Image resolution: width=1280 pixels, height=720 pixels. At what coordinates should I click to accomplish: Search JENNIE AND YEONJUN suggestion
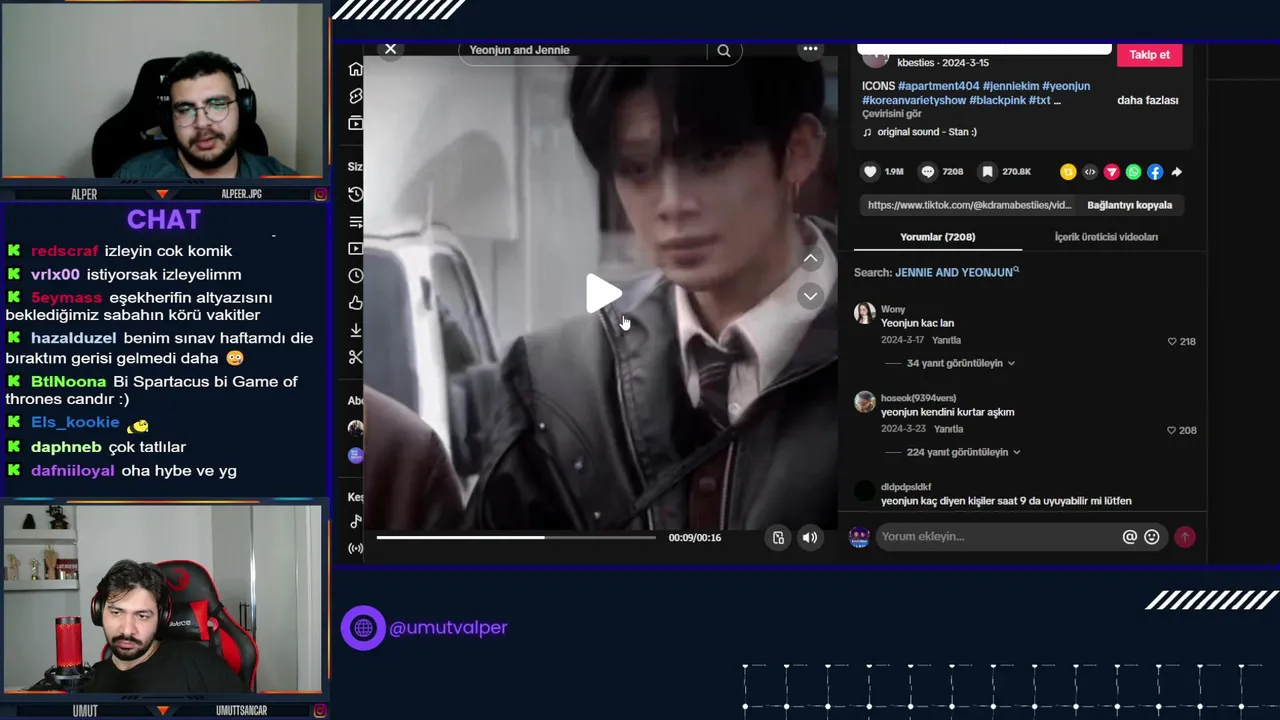pyautogui.click(x=957, y=272)
